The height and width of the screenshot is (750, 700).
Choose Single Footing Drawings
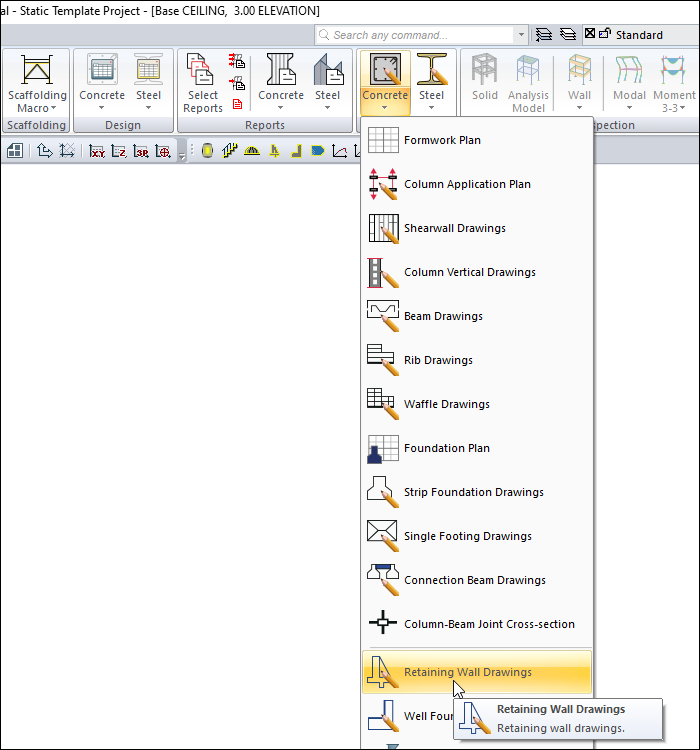477,536
